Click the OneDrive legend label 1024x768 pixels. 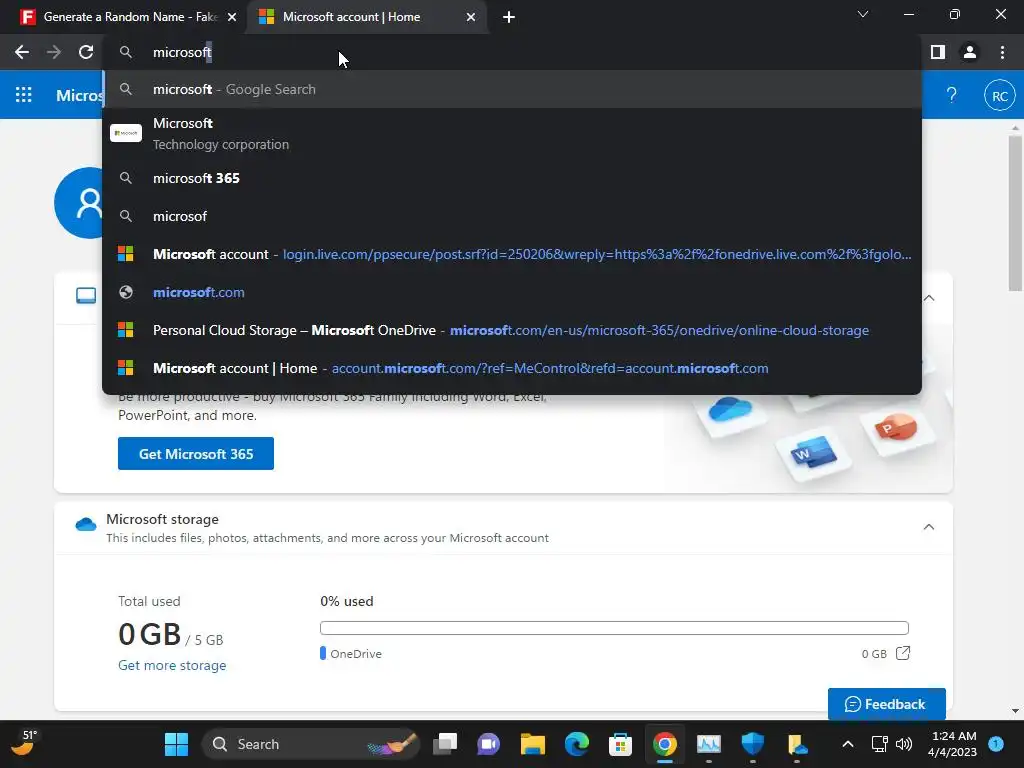point(356,654)
